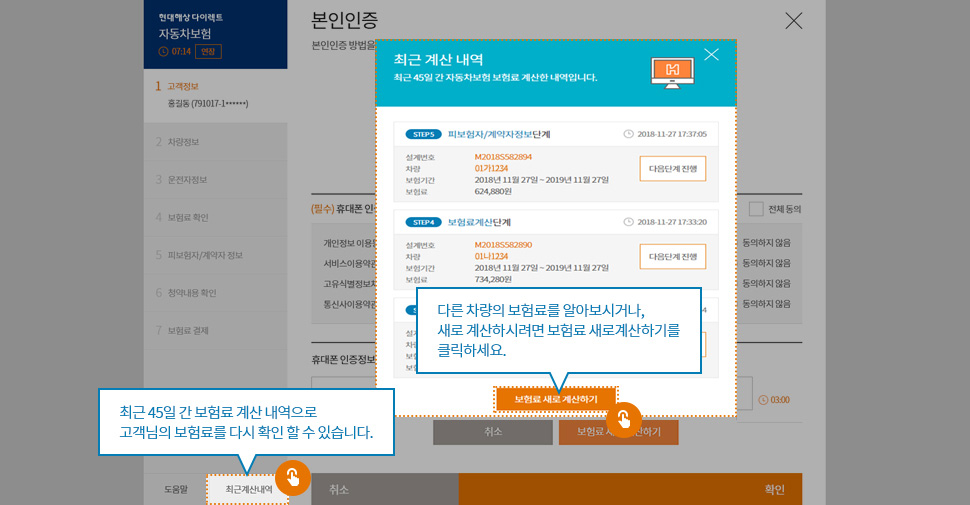Image resolution: width=970 pixels, height=505 pixels.
Task: Select step 2 차량정보 in sidebar
Action: click(x=215, y=142)
